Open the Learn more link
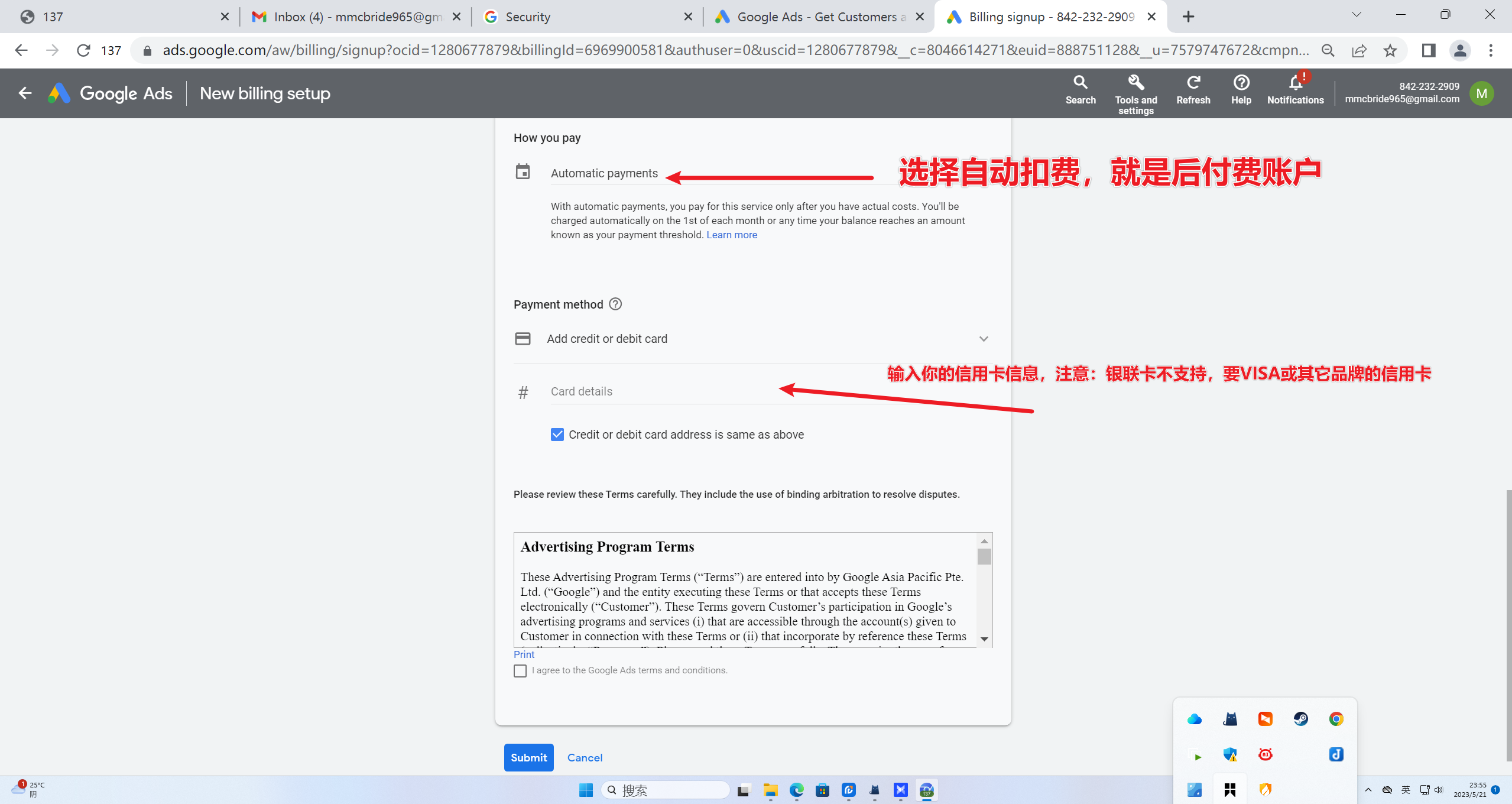 tap(731, 235)
